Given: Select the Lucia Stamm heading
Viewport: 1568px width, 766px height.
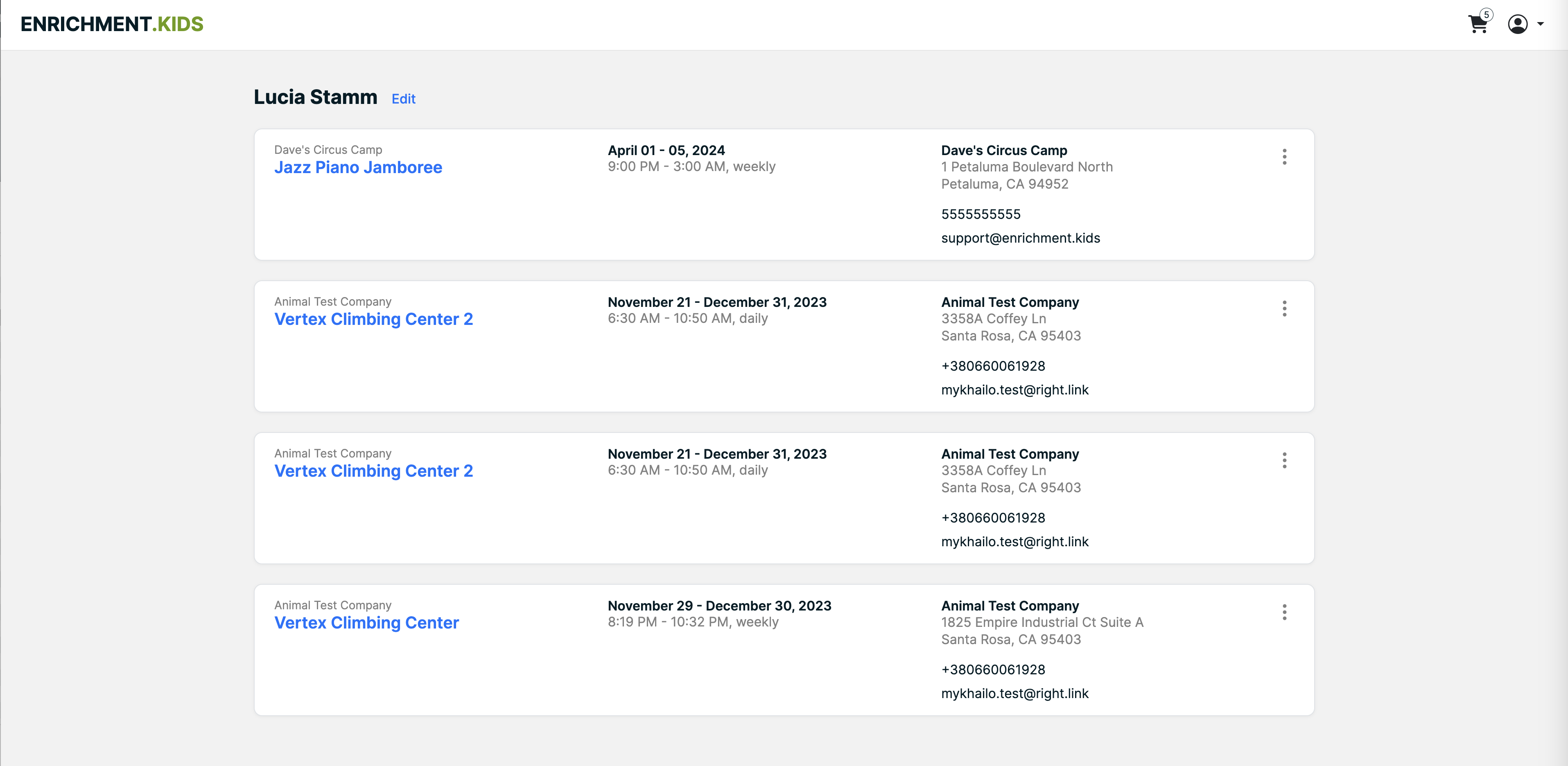Looking at the screenshot, I should (x=315, y=97).
